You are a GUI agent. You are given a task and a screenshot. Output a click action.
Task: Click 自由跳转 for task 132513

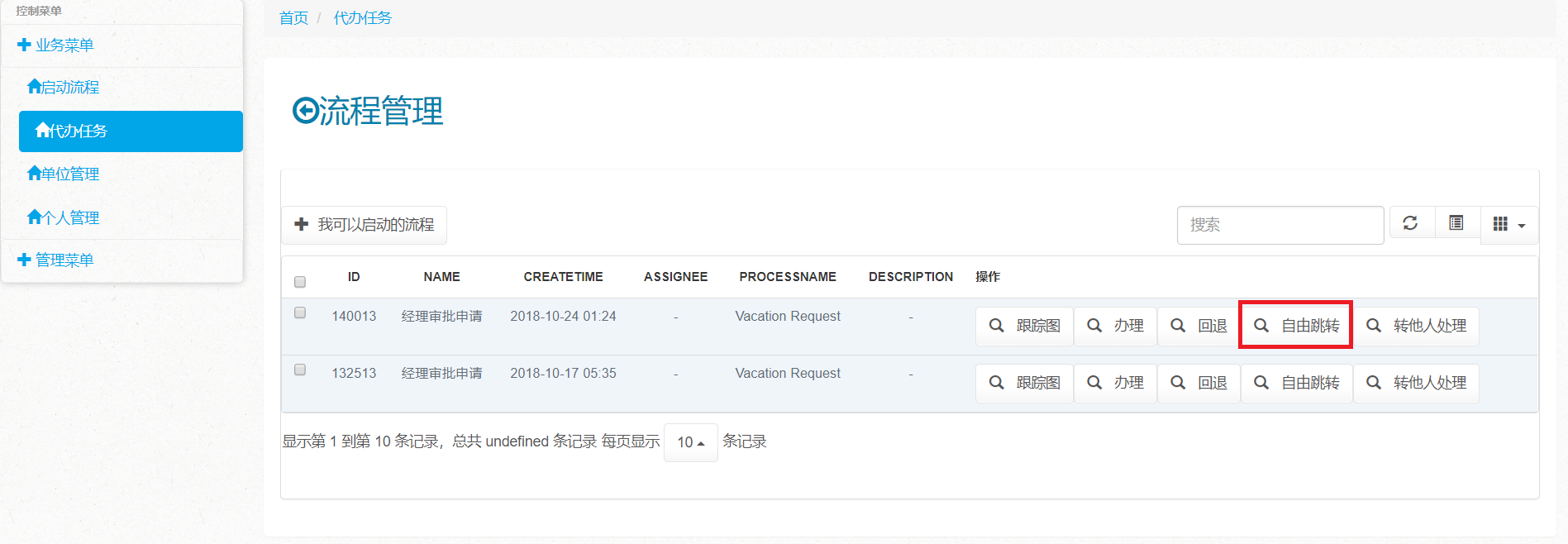(x=1296, y=383)
